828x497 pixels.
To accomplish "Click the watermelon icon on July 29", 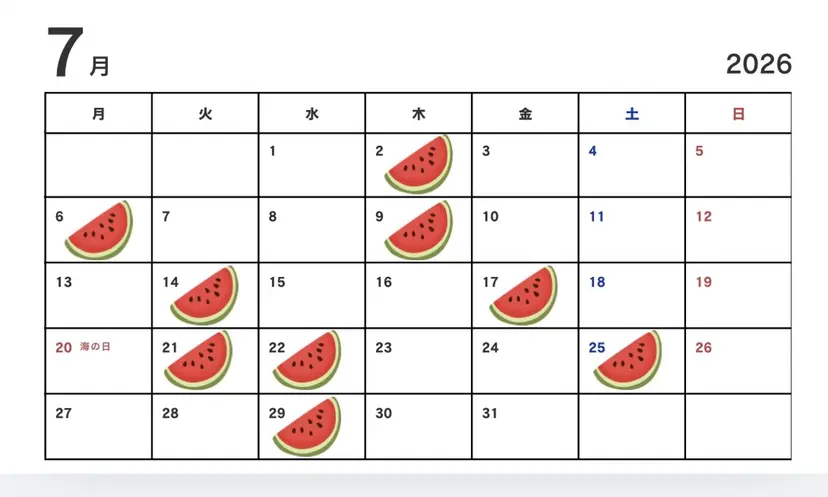I will point(307,427).
